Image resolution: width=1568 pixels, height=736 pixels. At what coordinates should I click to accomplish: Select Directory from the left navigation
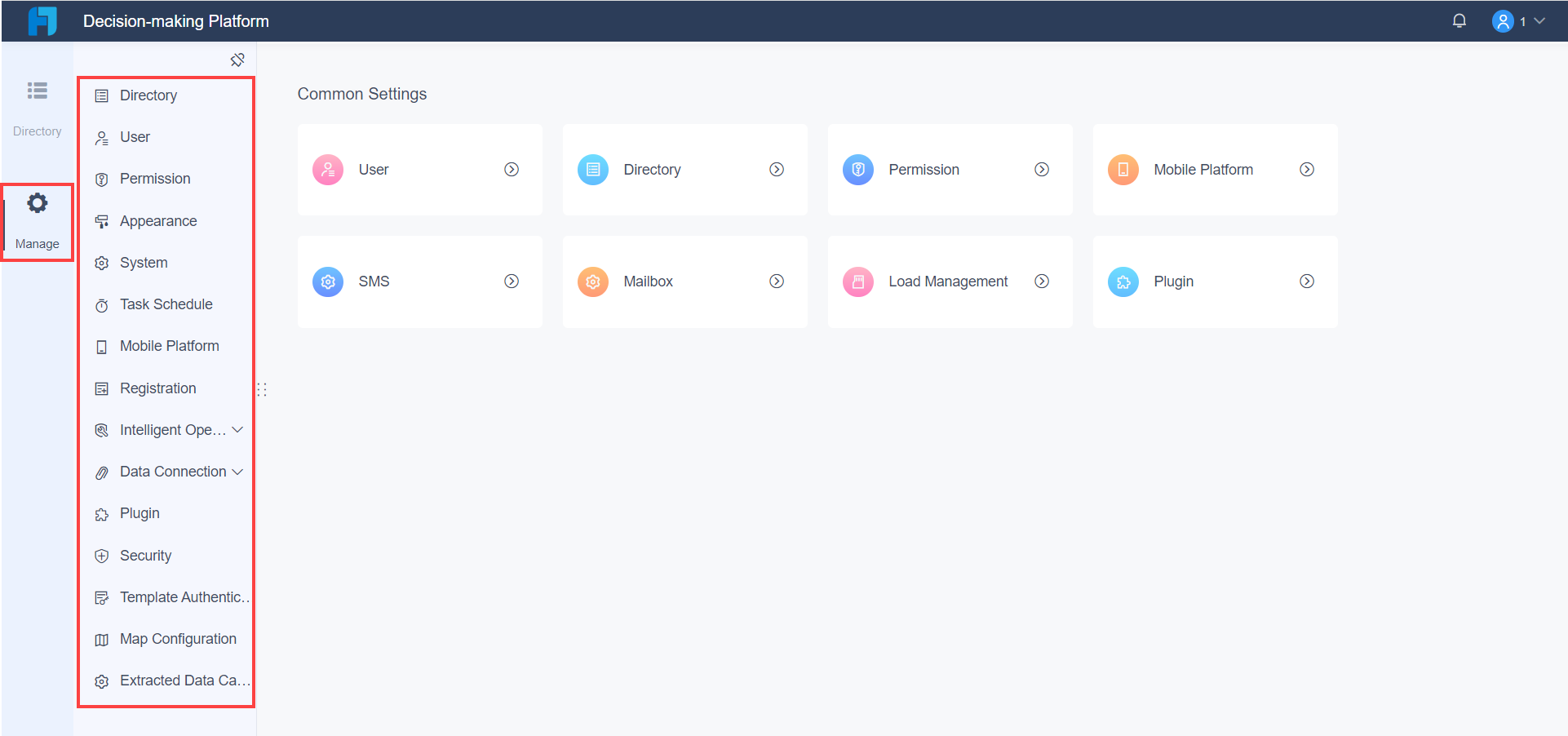[x=38, y=107]
